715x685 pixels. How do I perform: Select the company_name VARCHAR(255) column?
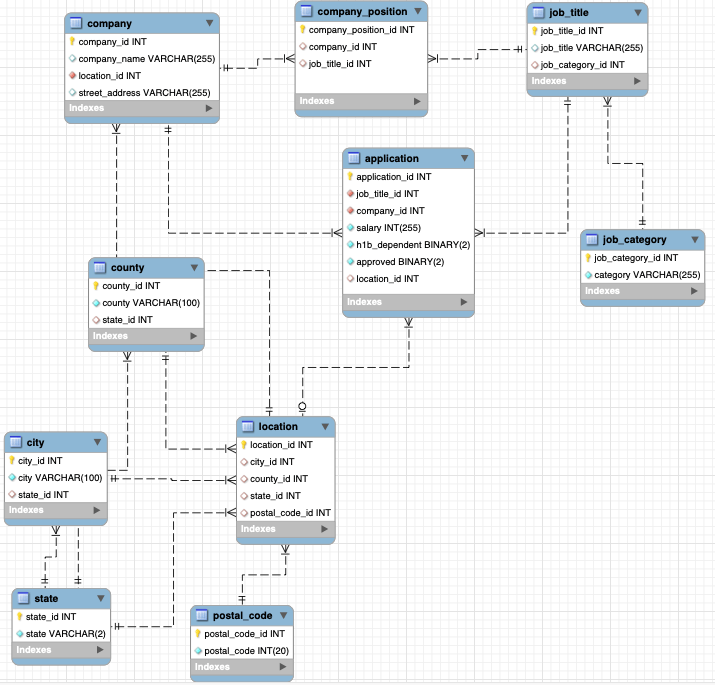tap(142, 58)
